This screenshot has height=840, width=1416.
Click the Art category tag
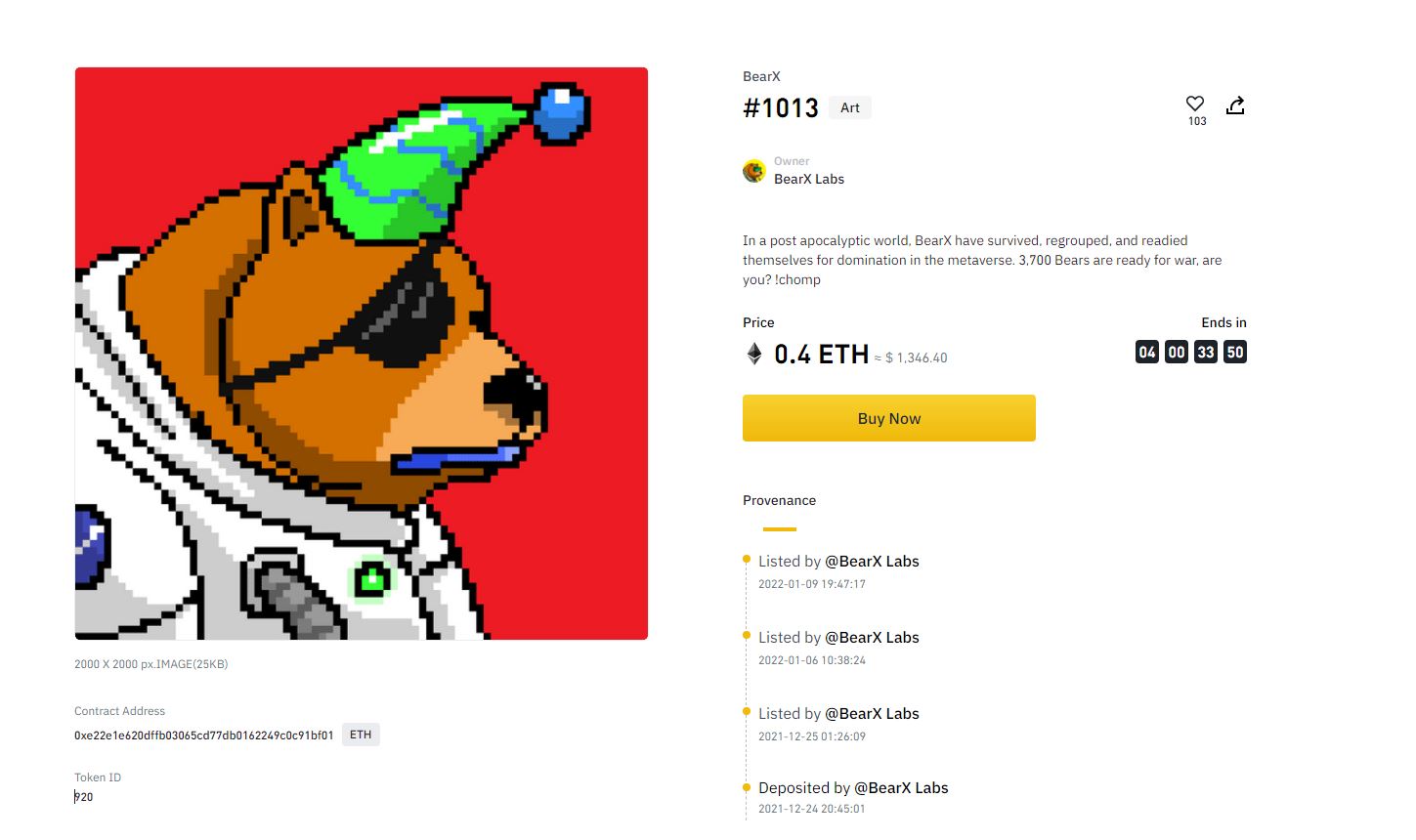[850, 107]
